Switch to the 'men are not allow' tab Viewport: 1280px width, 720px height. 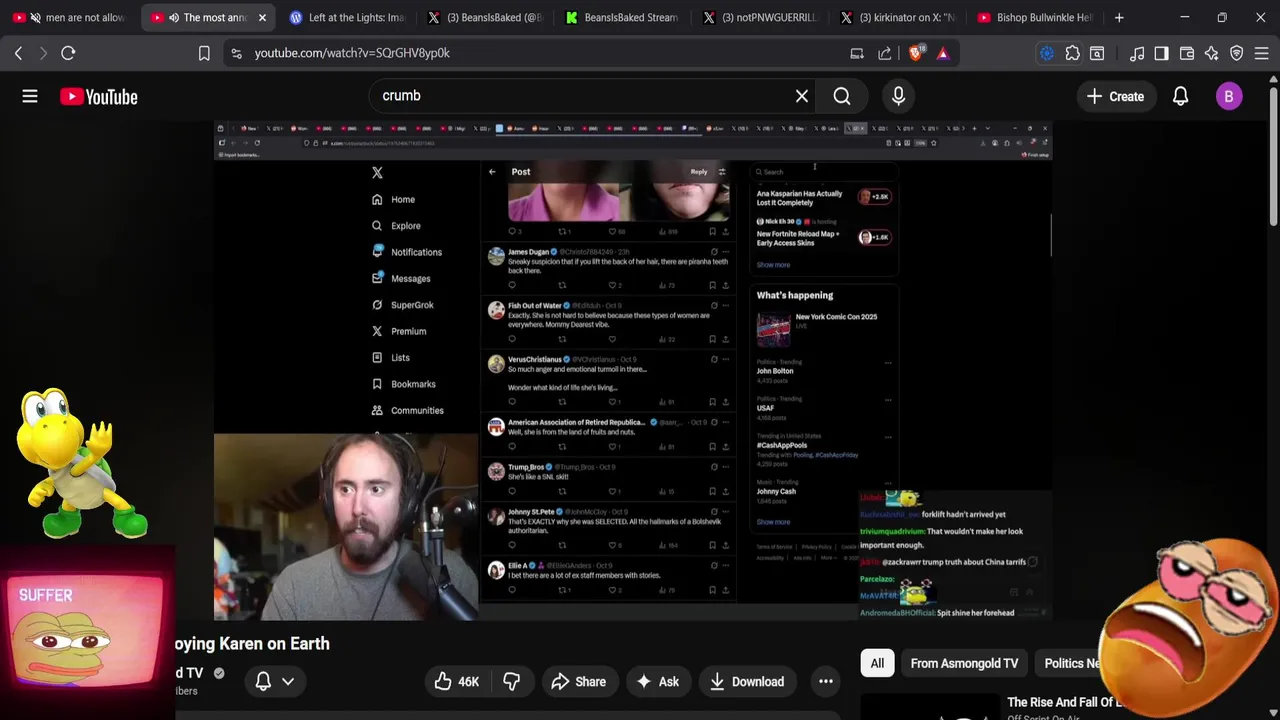pyautogui.click(x=70, y=17)
